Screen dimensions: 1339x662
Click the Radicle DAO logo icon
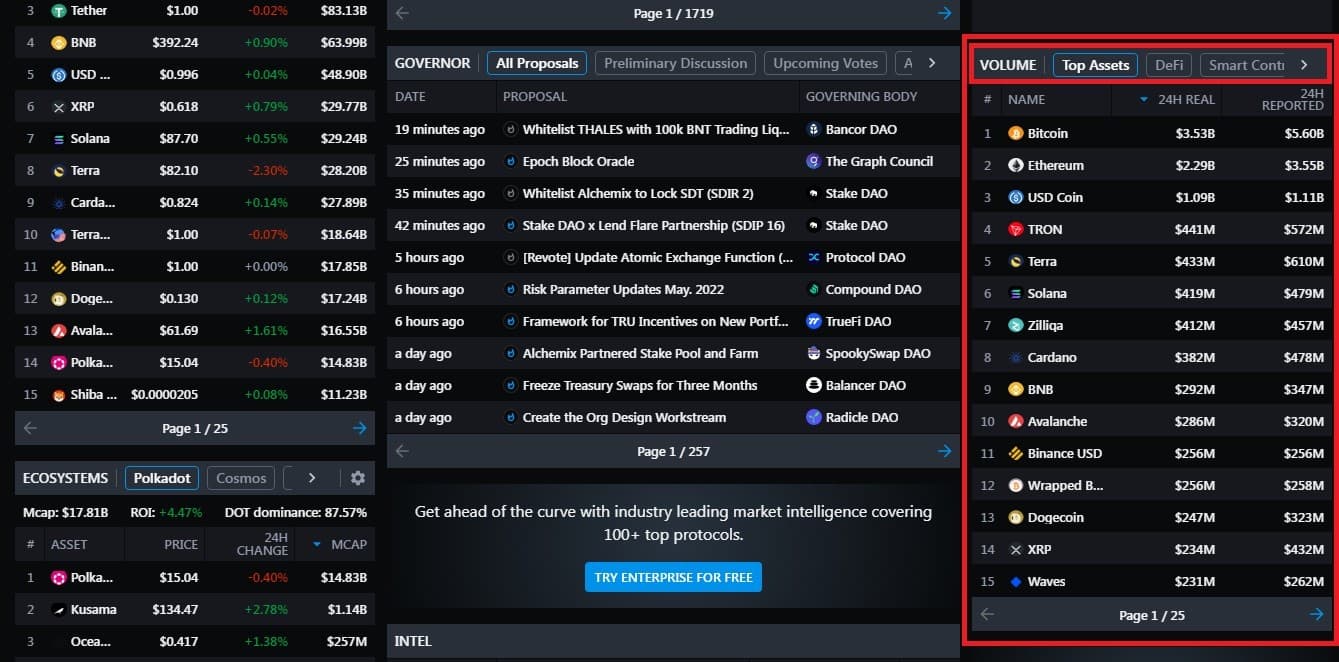(x=814, y=417)
